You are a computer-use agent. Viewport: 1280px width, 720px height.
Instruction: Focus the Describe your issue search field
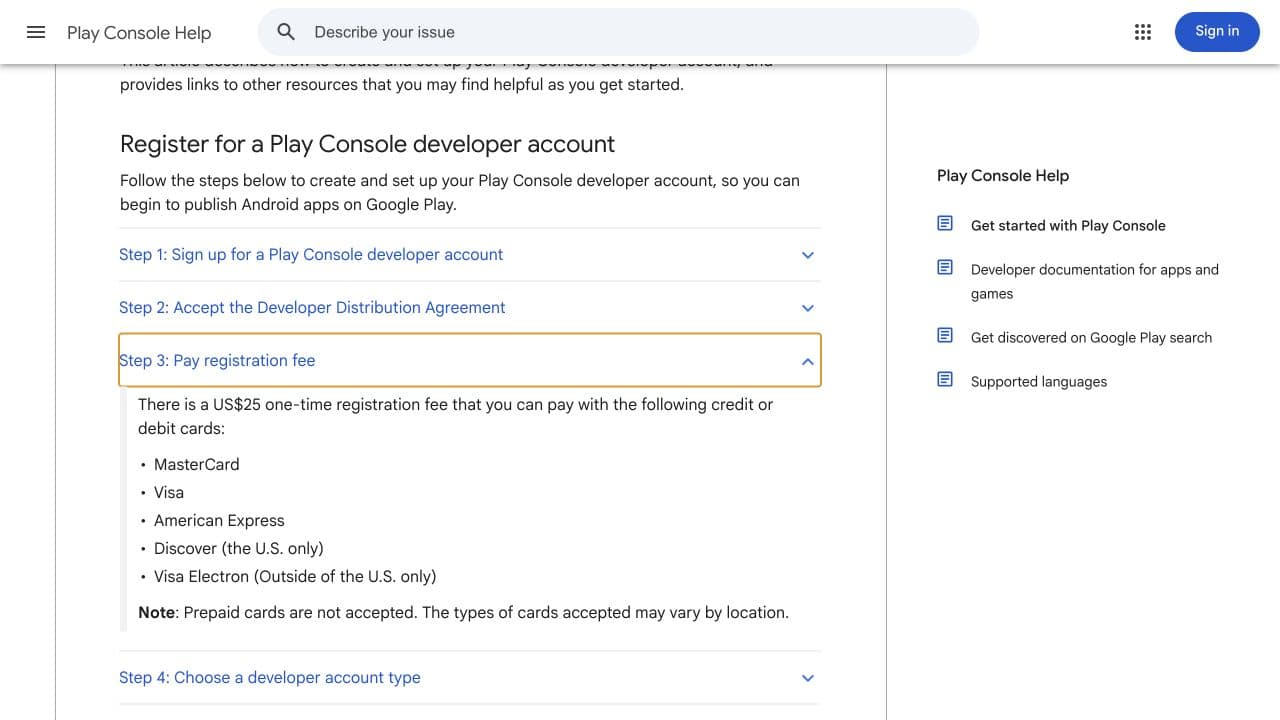click(x=618, y=32)
